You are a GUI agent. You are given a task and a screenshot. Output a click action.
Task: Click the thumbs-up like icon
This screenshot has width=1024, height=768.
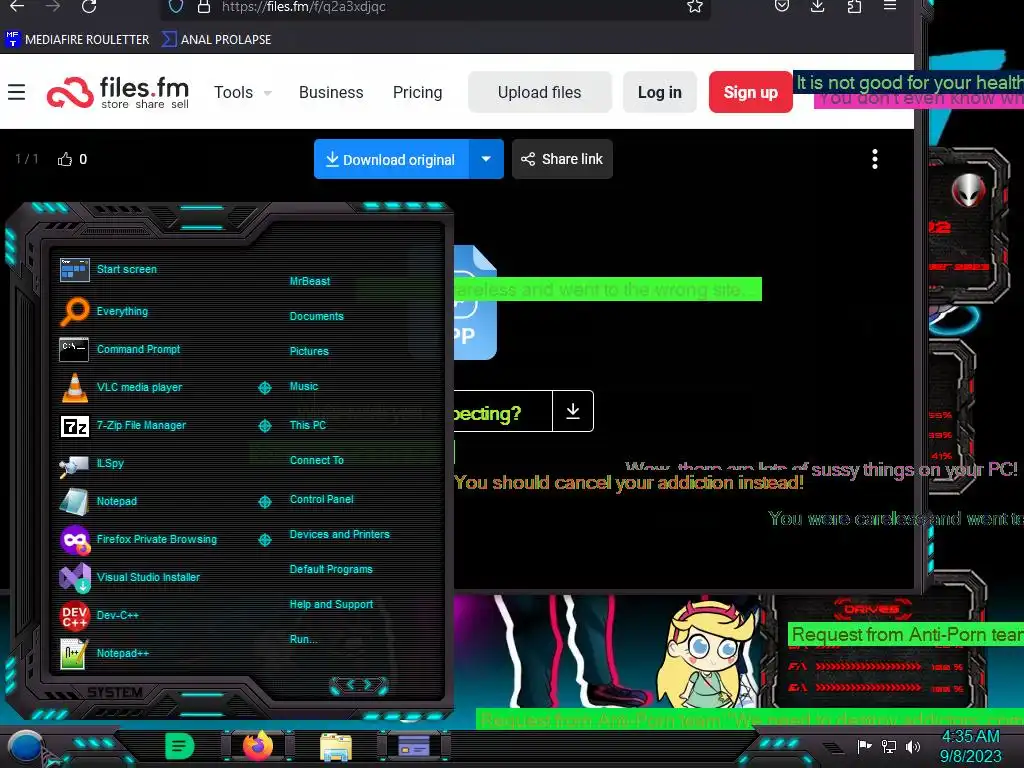click(65, 159)
